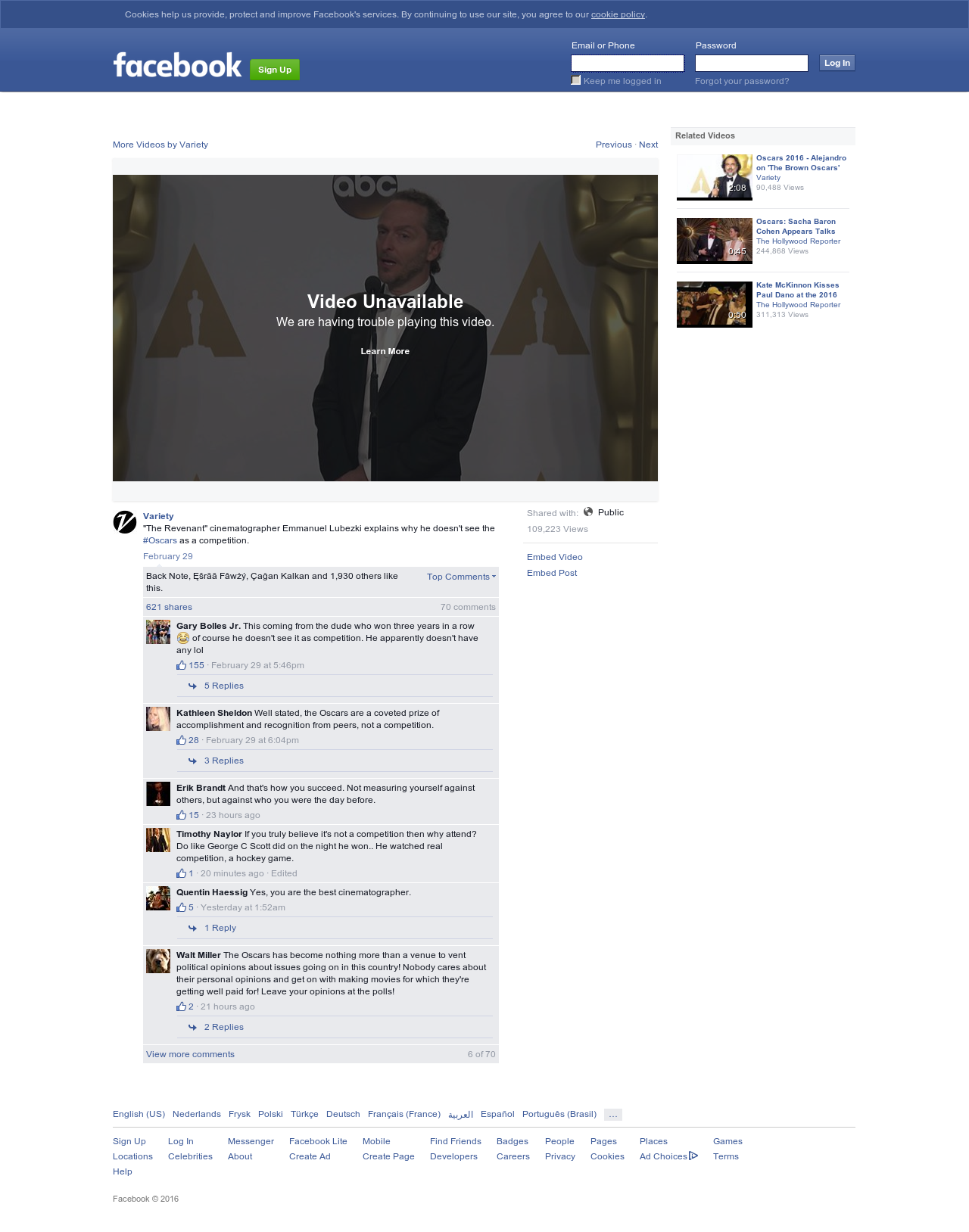Click Learn More on video
The height and width of the screenshot is (1232, 969).
(x=385, y=351)
